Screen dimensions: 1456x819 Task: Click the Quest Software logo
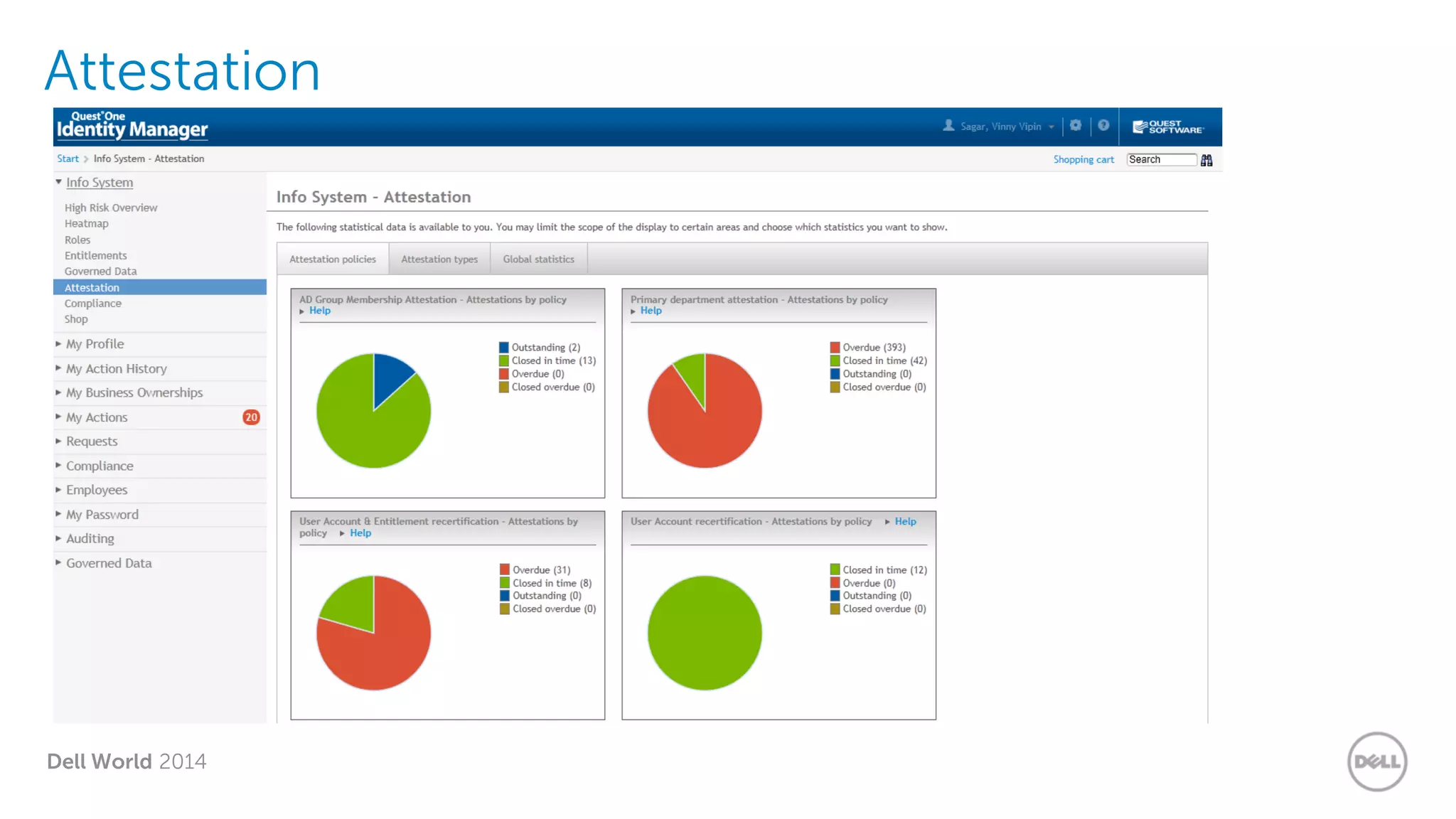point(1168,127)
